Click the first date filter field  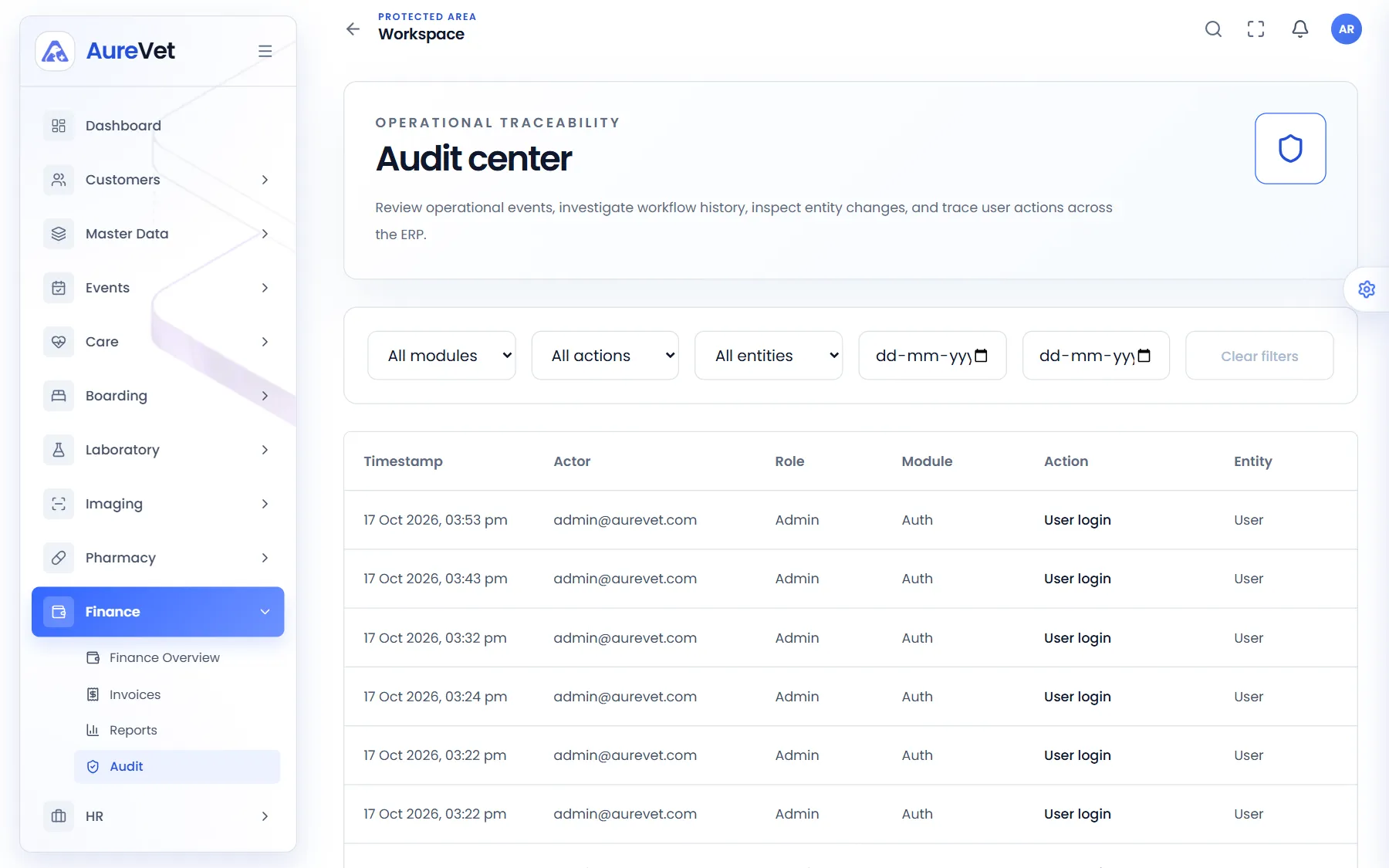click(x=932, y=356)
